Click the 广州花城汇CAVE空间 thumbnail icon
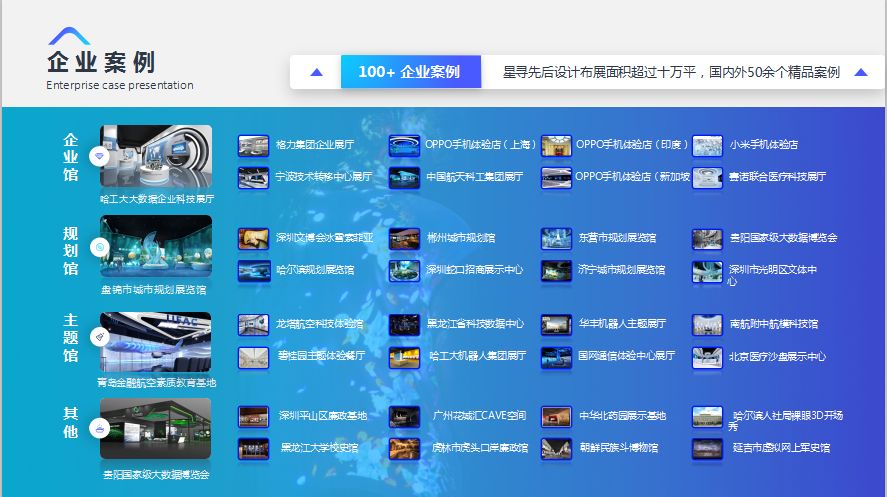 point(404,417)
